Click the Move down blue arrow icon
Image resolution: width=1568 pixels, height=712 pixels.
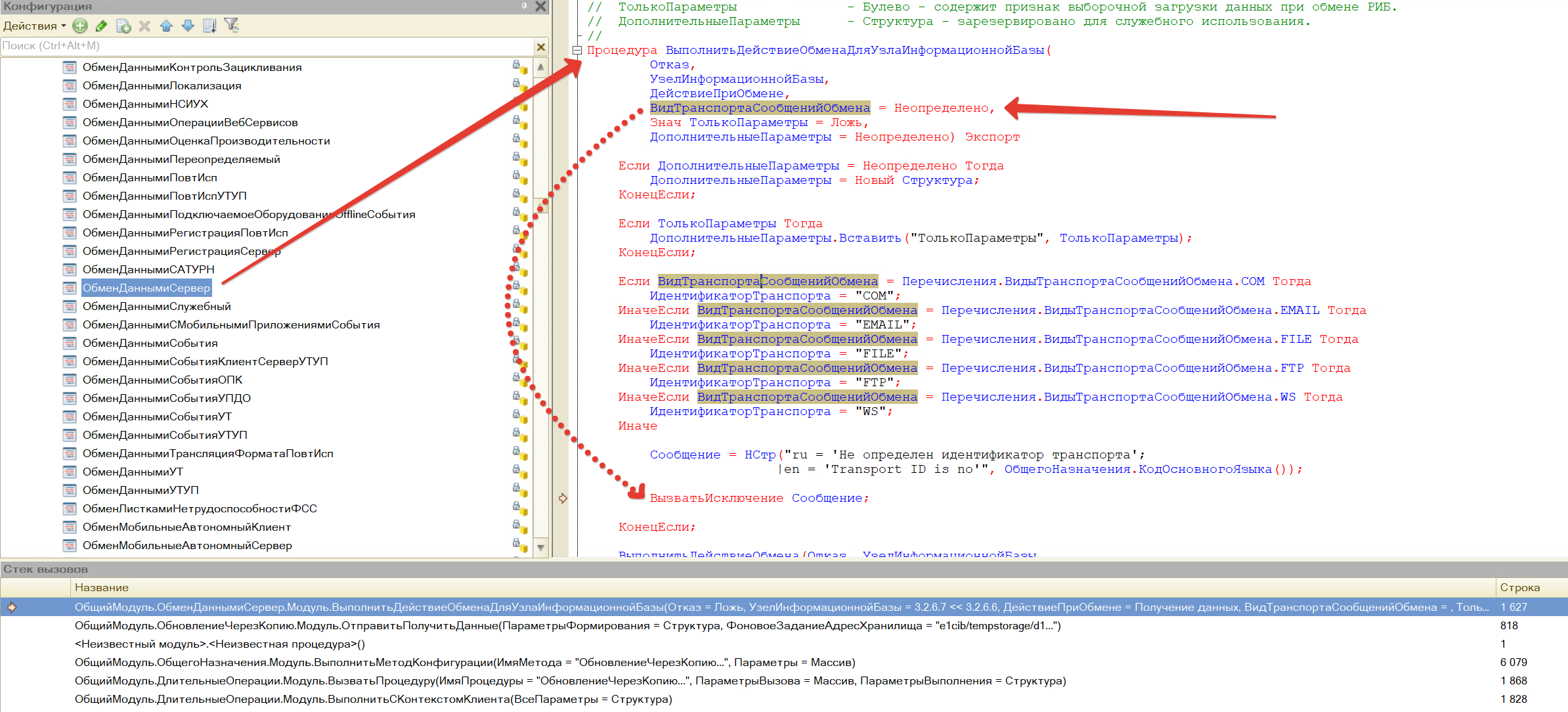point(188,26)
